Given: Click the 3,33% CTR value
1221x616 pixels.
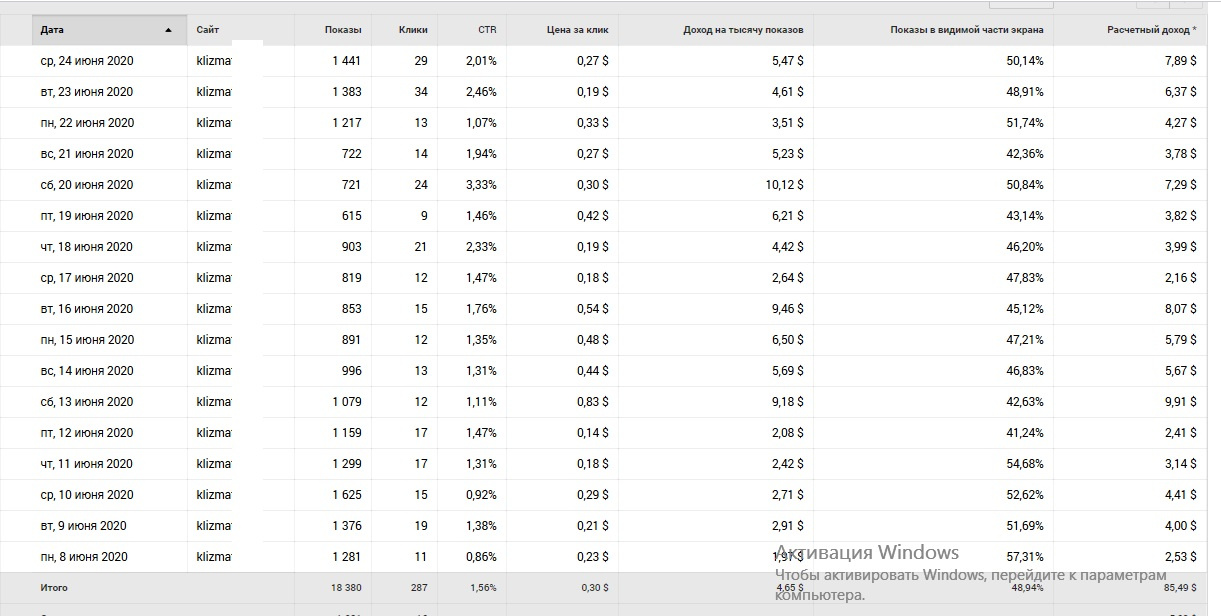Looking at the screenshot, I should tap(481, 185).
